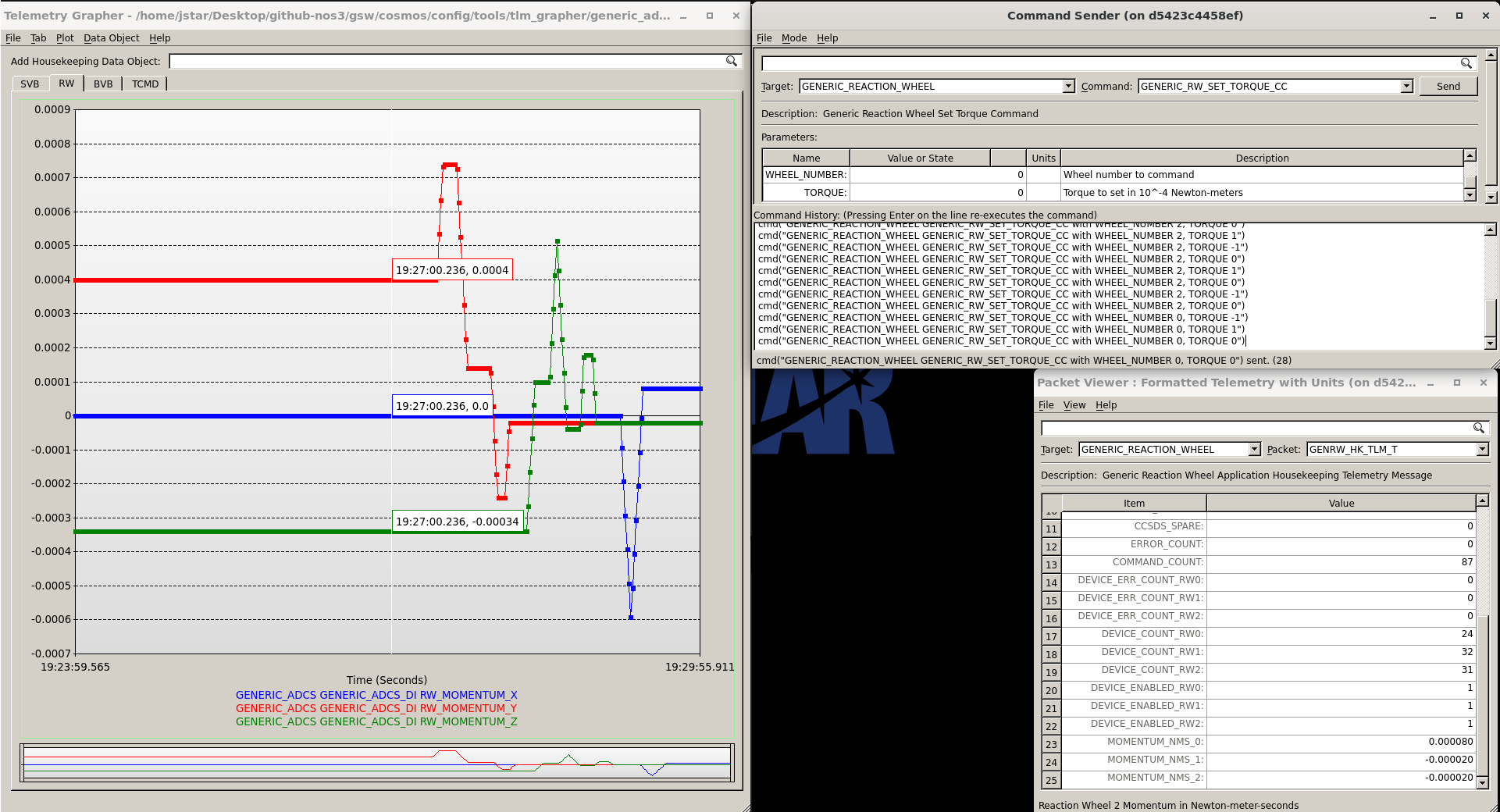This screenshot has height=812, width=1500.
Task: Open Data Object menu in Telemetry Grapher
Action: click(x=112, y=37)
